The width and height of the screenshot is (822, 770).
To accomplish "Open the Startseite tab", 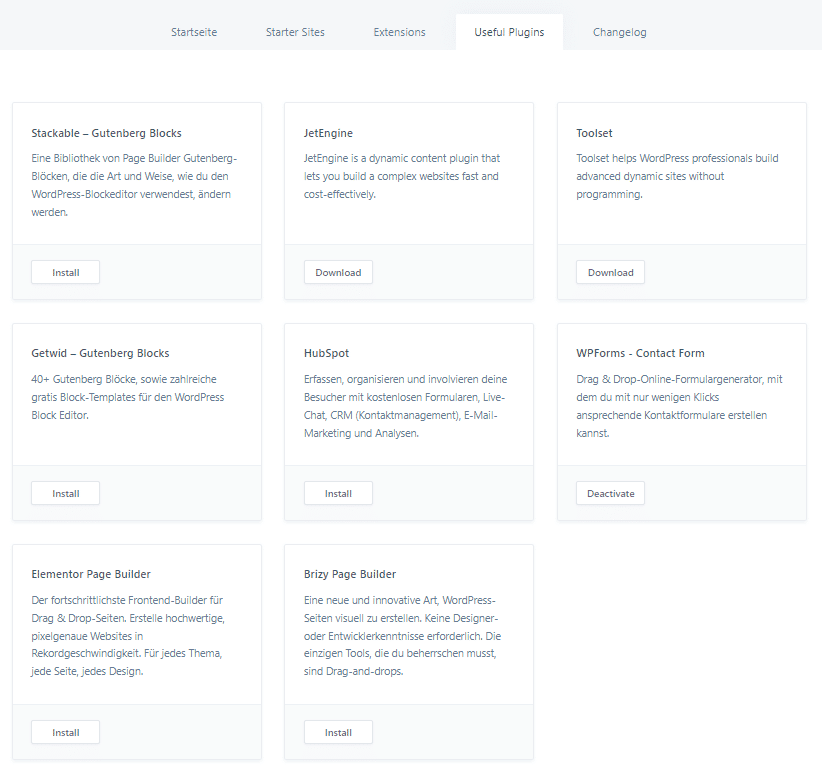I will click(x=194, y=32).
